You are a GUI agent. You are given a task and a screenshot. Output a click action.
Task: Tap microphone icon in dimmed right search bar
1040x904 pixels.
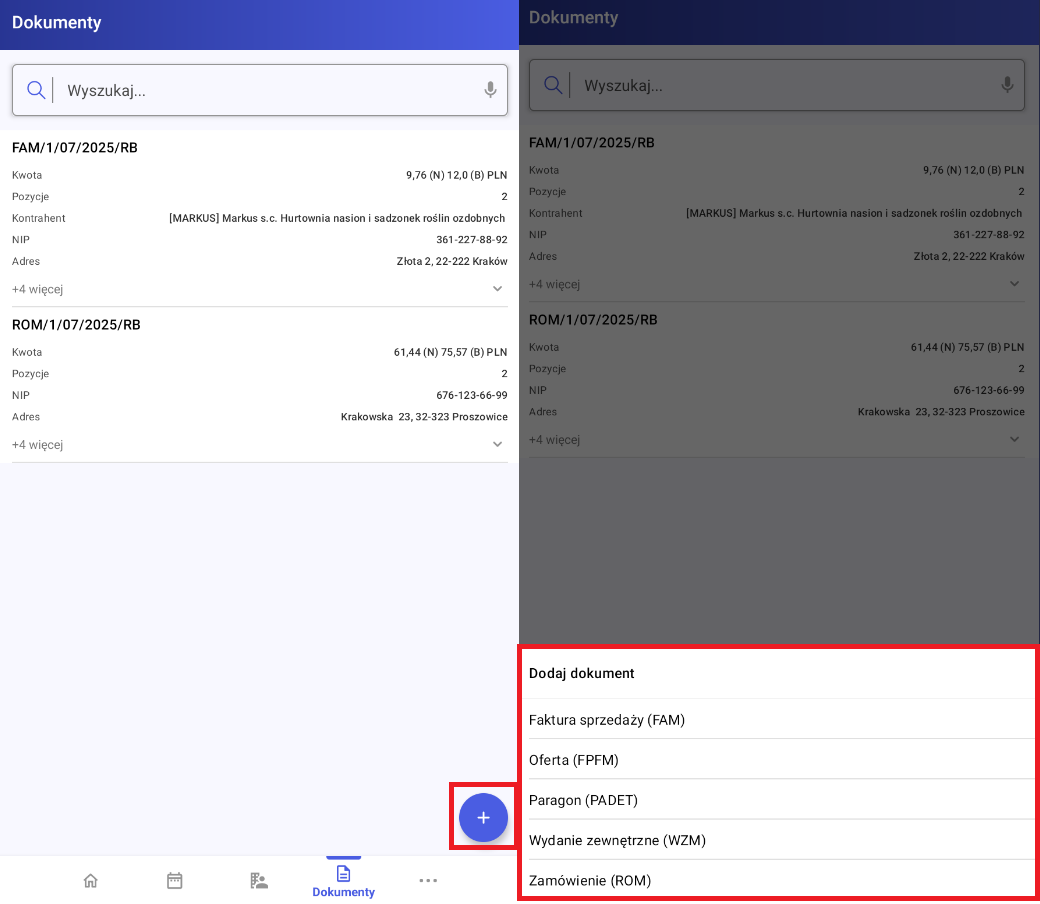[1007, 85]
